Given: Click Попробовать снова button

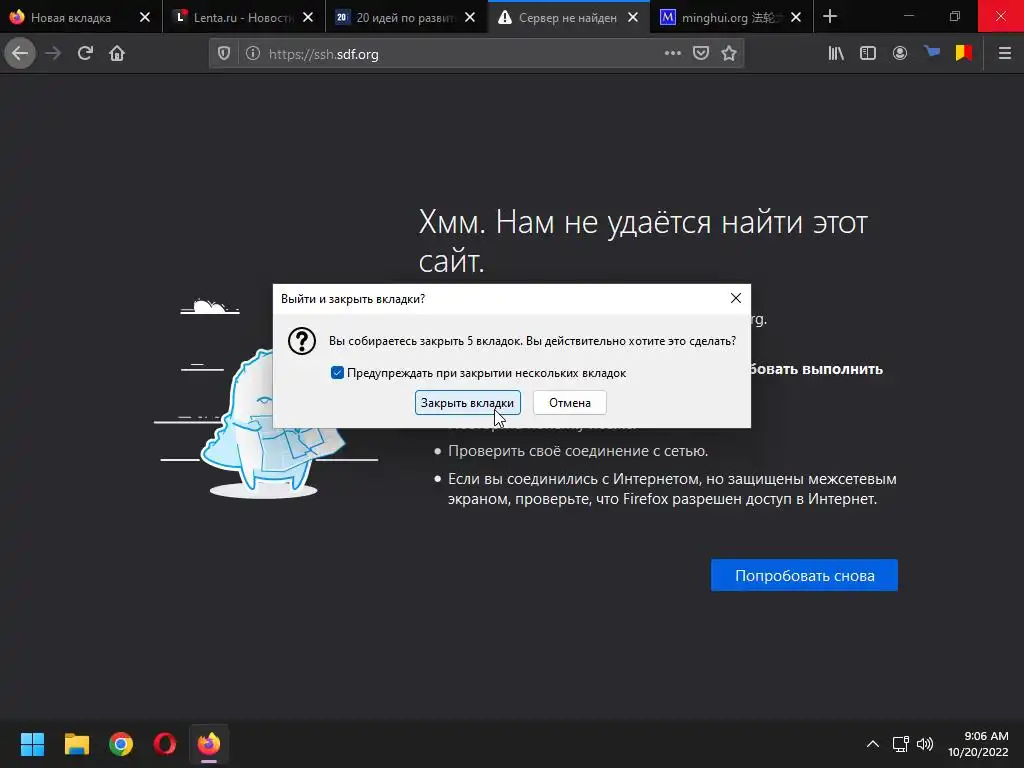Looking at the screenshot, I should click(804, 575).
